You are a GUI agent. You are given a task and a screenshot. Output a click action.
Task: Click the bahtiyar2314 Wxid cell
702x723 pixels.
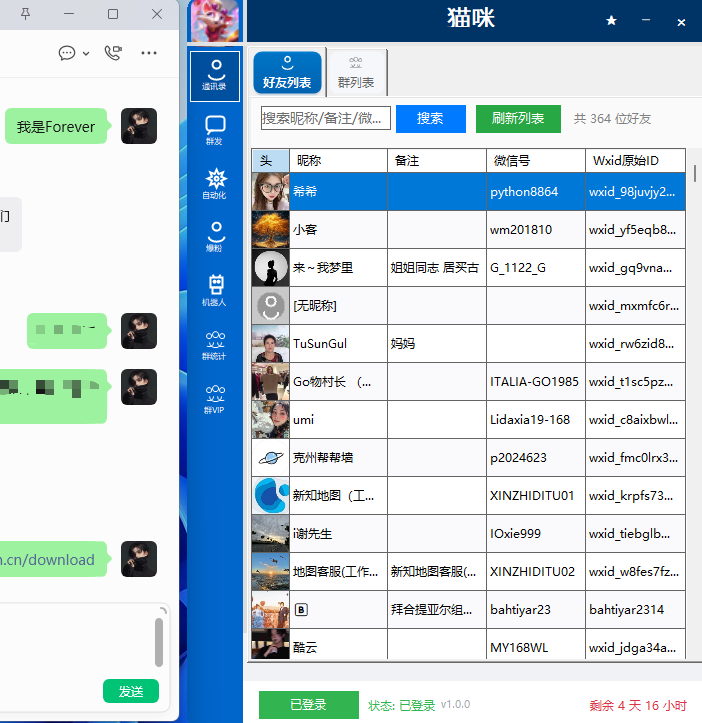(635, 610)
